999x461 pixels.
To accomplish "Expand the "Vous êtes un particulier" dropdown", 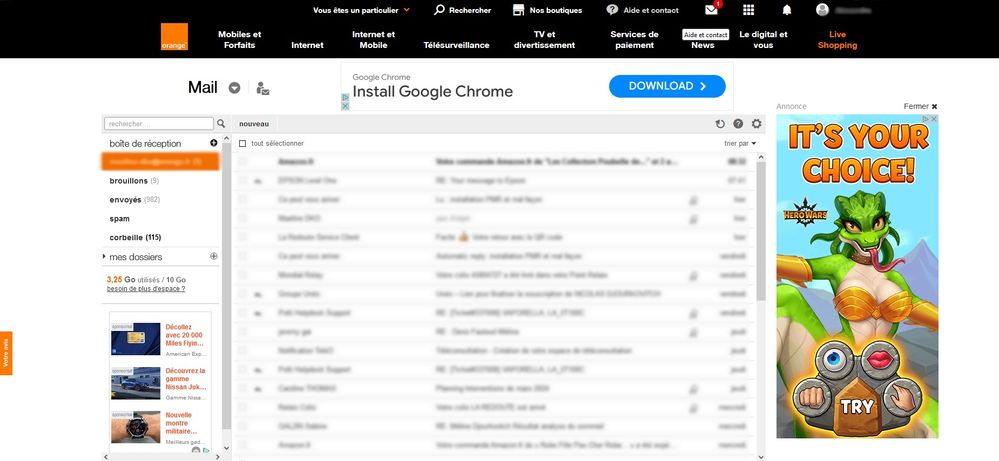I will 361,10.
